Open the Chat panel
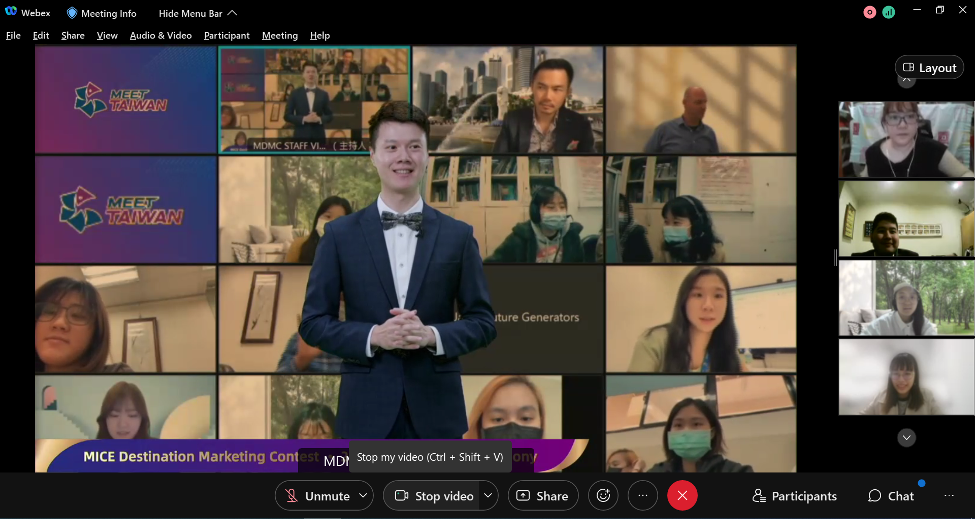The image size is (977, 520). pyautogui.click(x=890, y=496)
